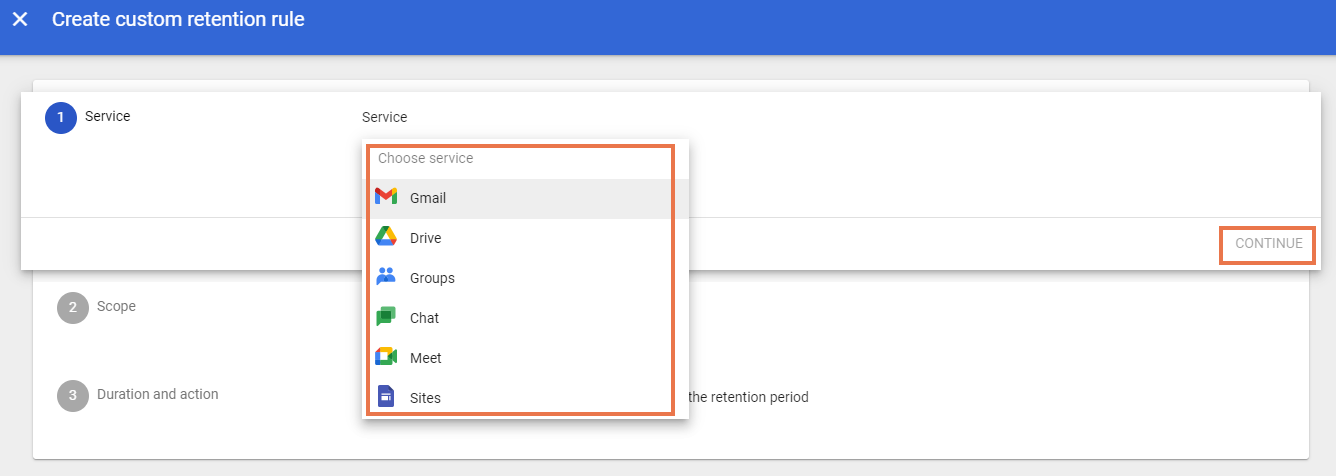
Task: Click the Choose service placeholder
Action: [x=425, y=158]
